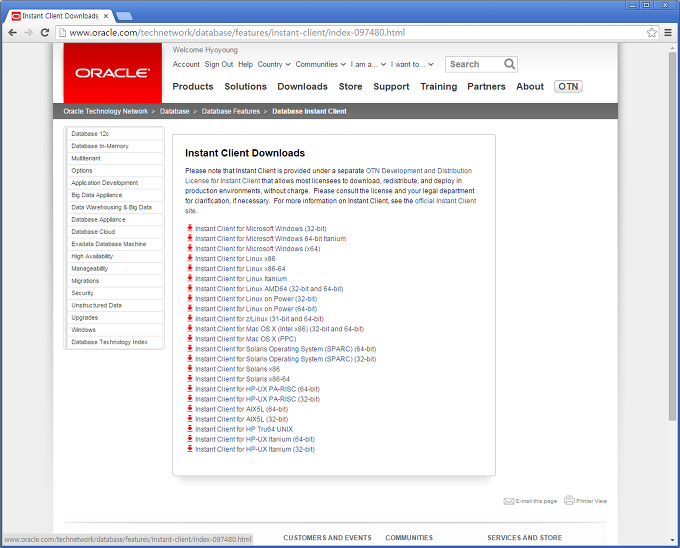Viewport: 680px width, 548px height.
Task: Expand the Communities dropdown
Action: (x=320, y=64)
